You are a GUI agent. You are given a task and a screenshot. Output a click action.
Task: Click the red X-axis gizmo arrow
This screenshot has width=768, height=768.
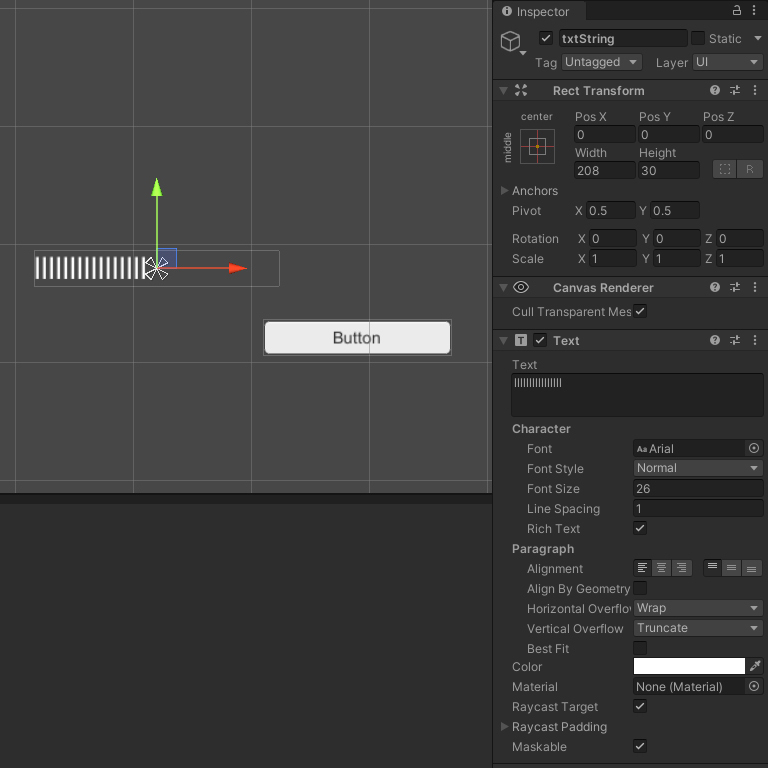[238, 268]
